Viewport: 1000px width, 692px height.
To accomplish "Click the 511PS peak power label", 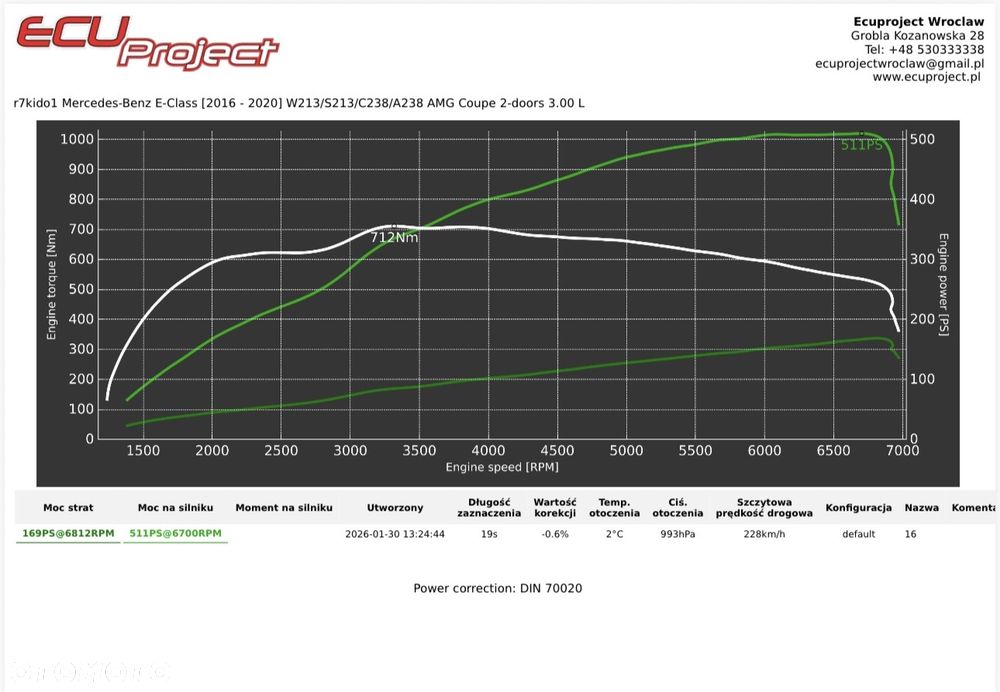I will click(x=862, y=145).
